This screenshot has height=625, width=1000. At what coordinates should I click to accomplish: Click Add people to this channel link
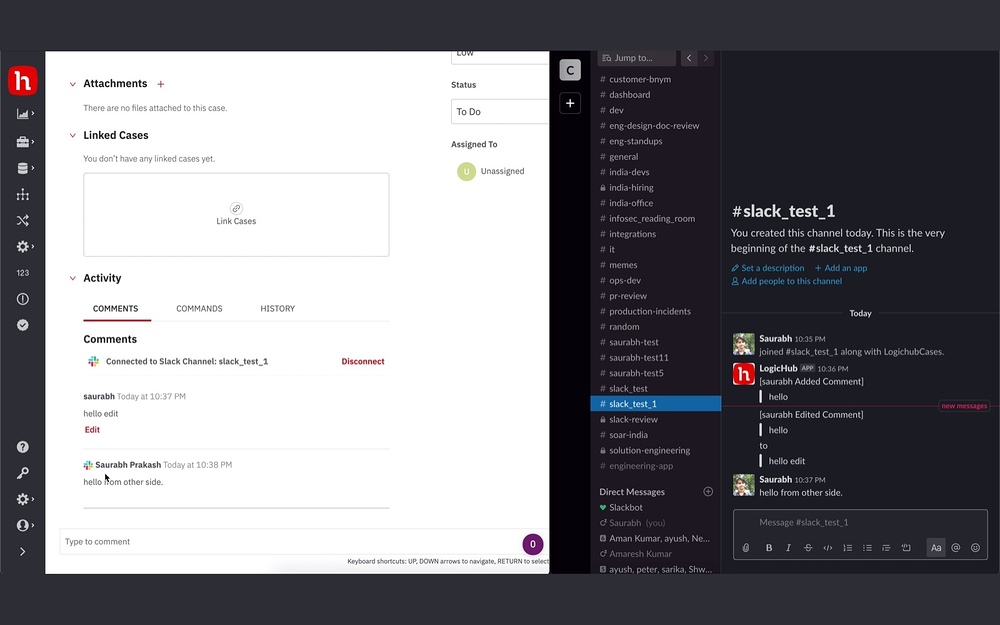[x=786, y=281]
